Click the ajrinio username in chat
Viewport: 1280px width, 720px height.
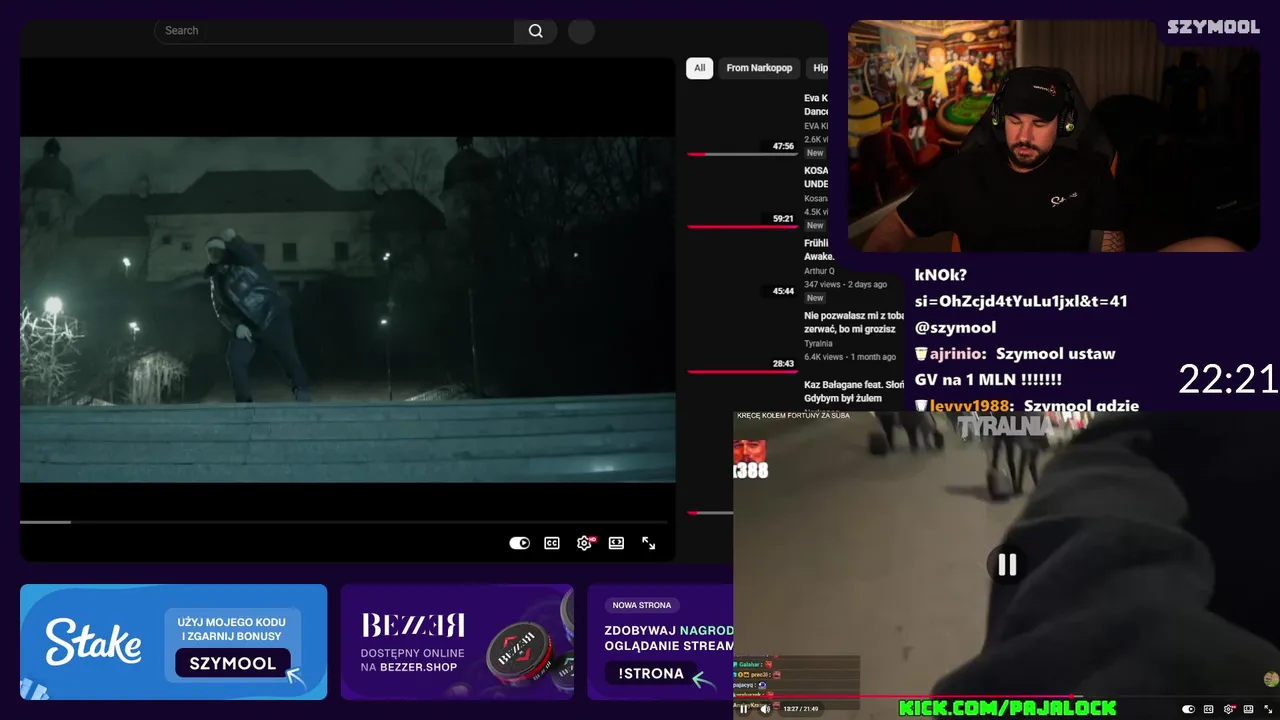[957, 354]
